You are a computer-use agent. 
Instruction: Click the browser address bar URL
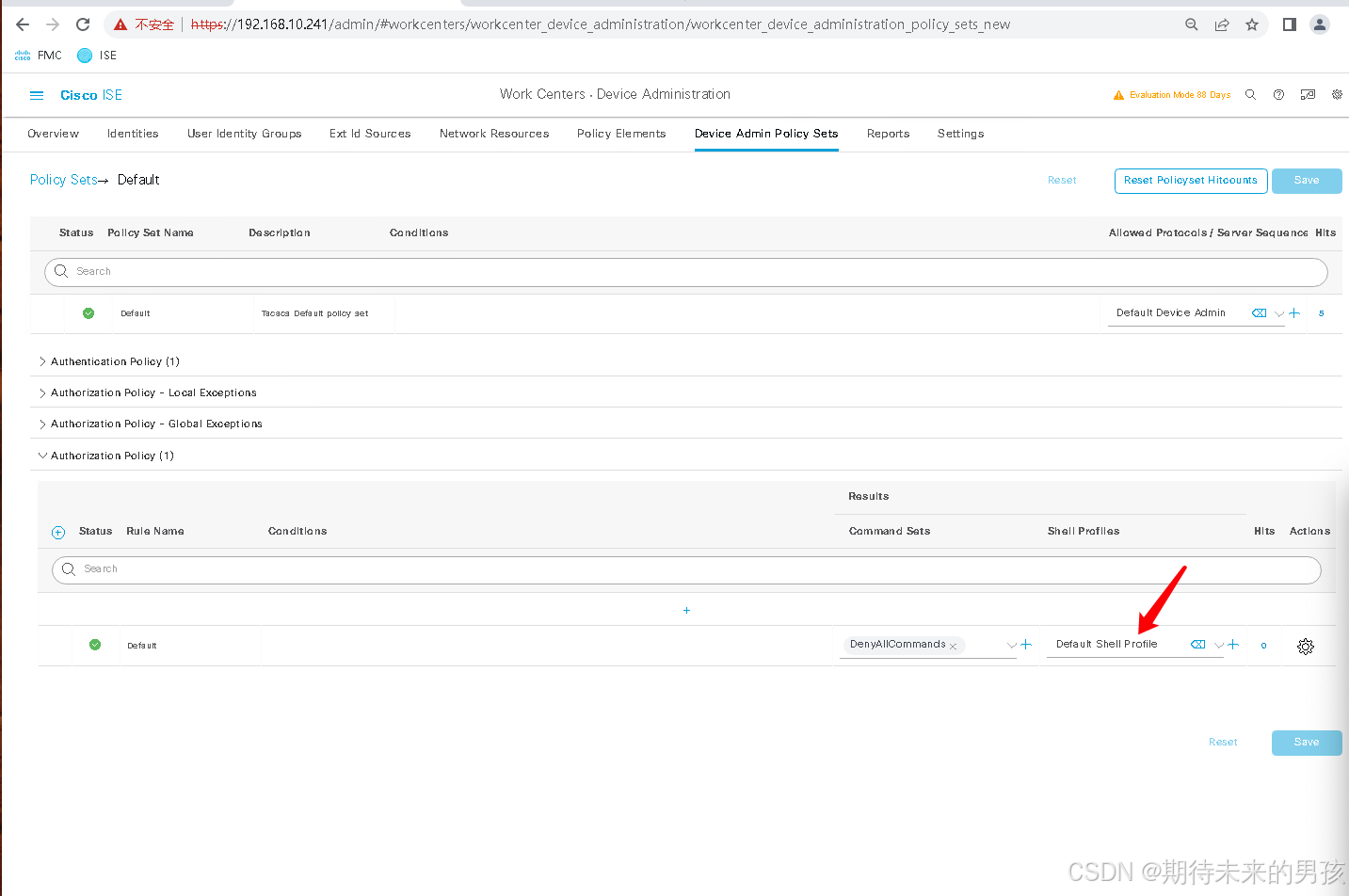pos(601,24)
